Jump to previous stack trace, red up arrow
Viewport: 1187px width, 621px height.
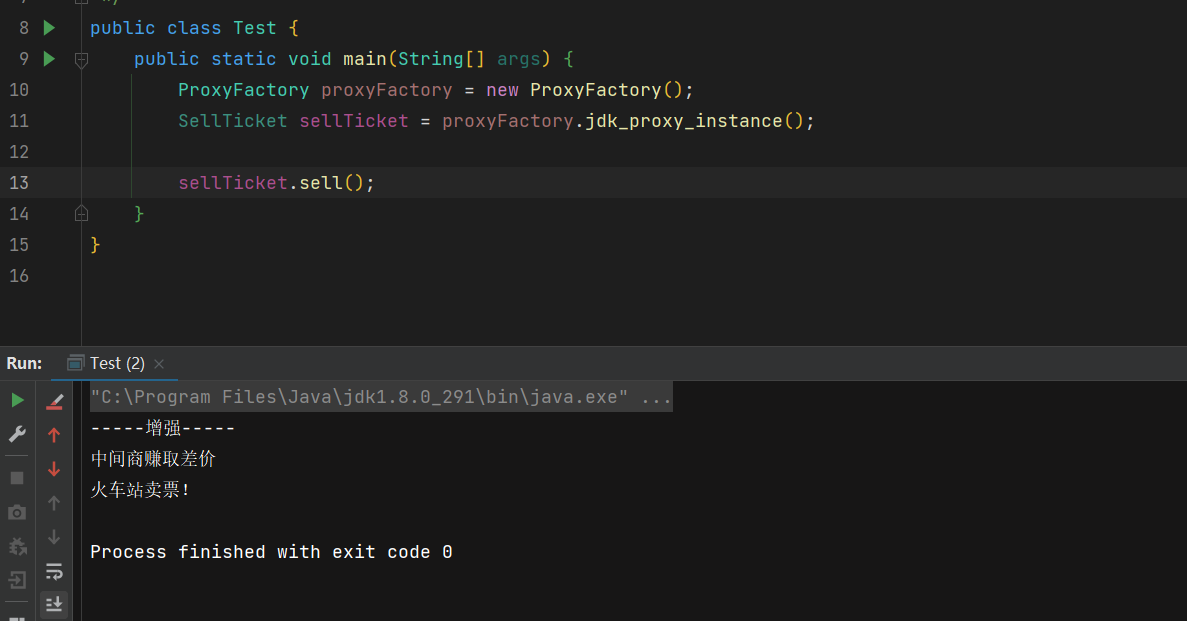[55, 435]
